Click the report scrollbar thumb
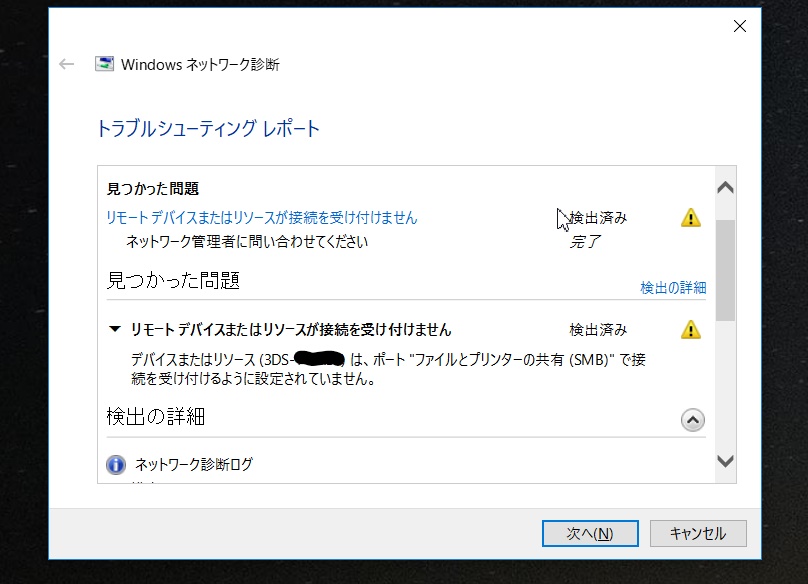Screen dimensions: 808x584 (x=726, y=270)
